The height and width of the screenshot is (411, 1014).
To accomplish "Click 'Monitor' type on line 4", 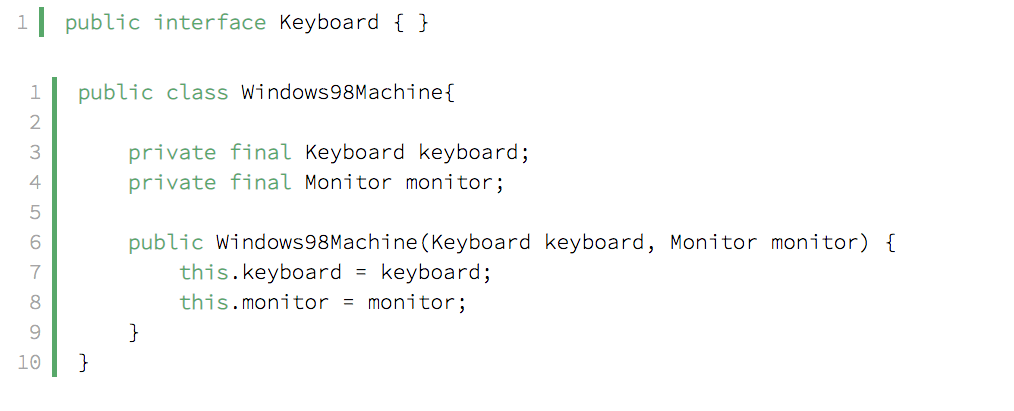I will [x=348, y=182].
